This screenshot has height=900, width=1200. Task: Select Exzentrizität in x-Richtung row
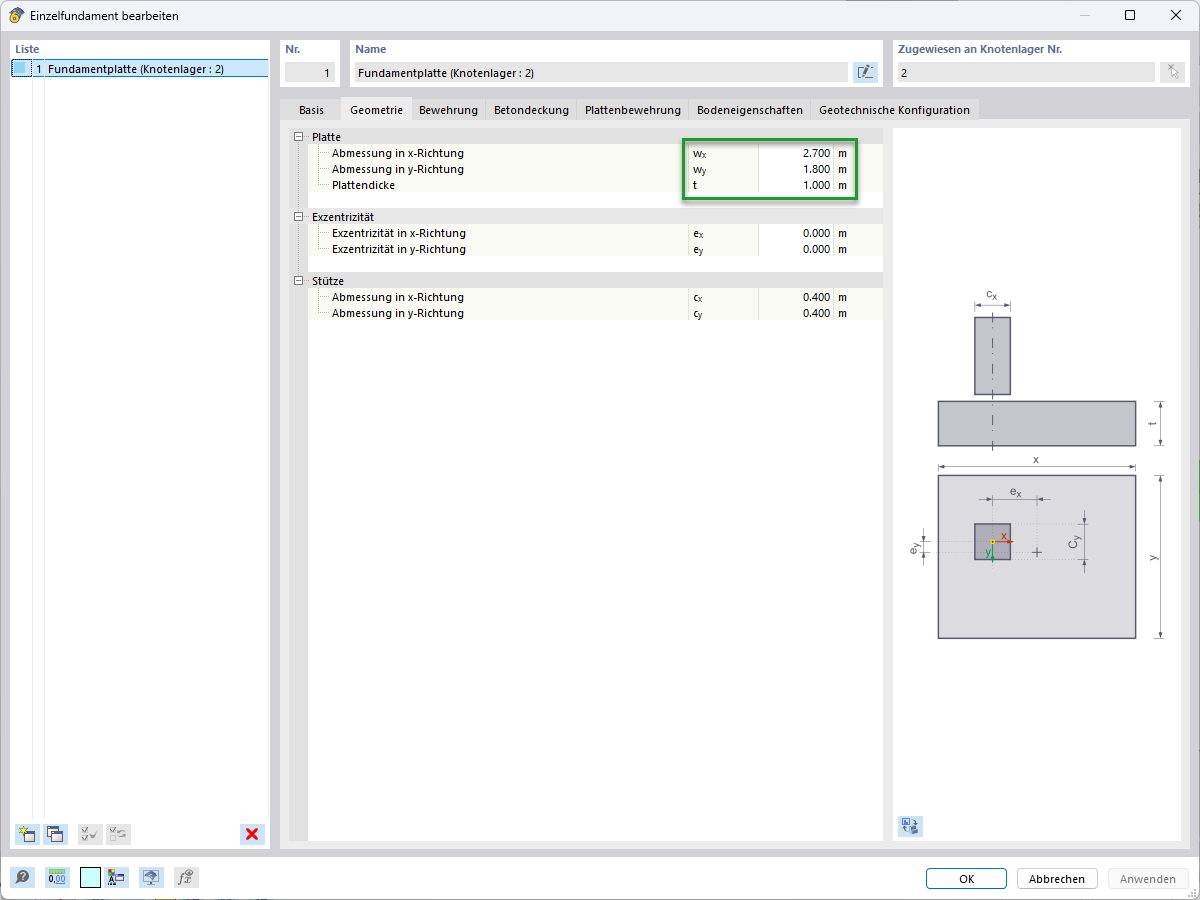click(x=398, y=233)
